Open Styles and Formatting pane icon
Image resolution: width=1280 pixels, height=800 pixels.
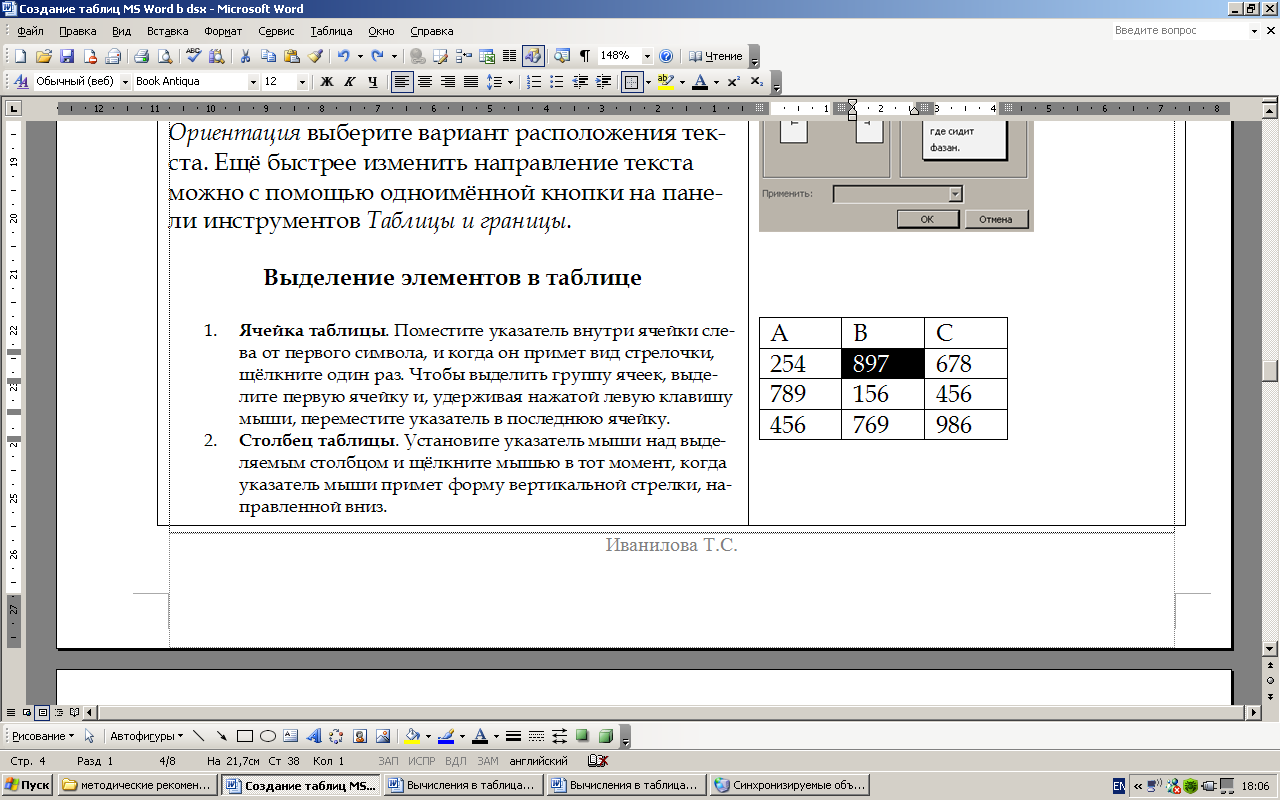[20, 82]
